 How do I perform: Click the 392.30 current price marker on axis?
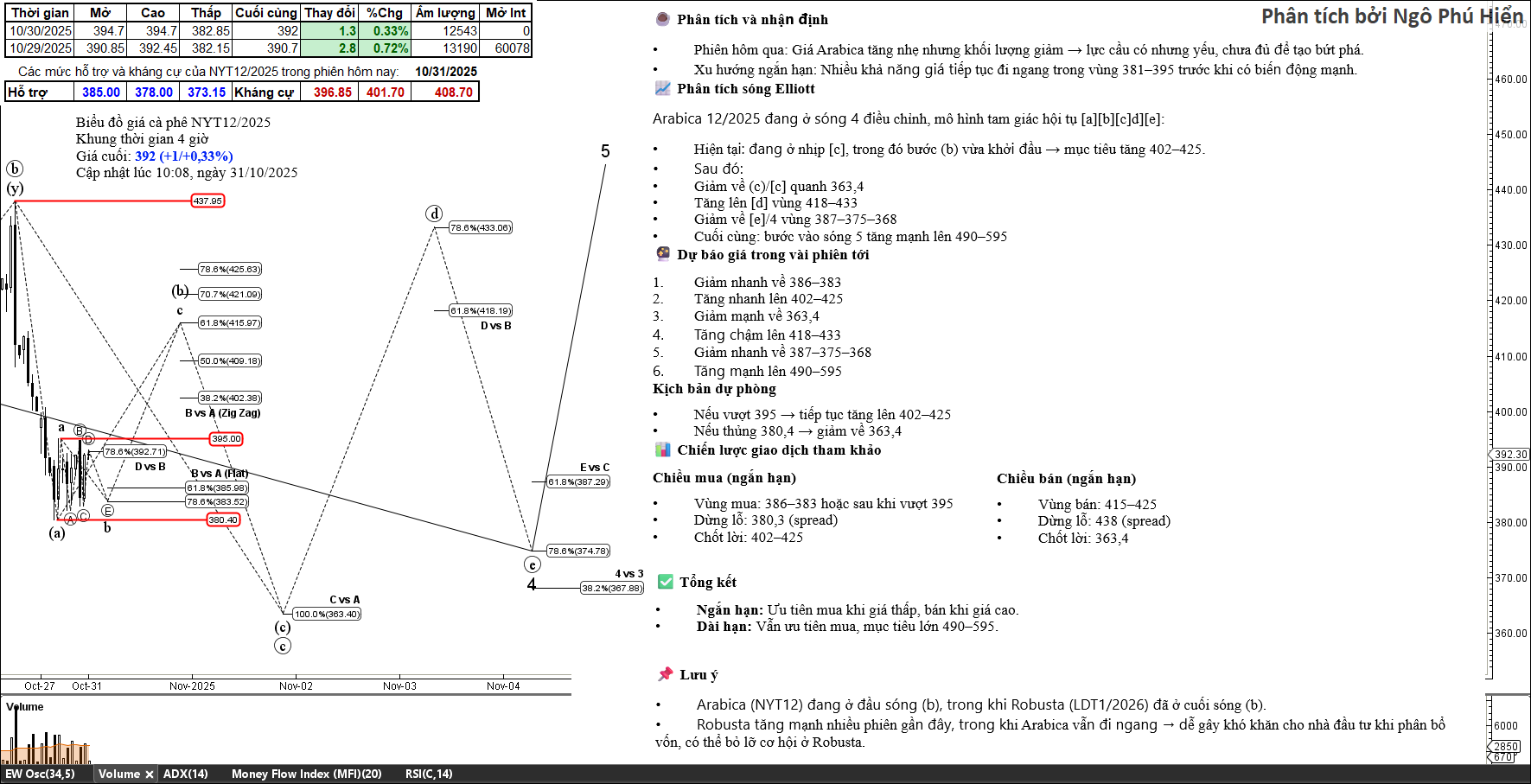point(1509,454)
